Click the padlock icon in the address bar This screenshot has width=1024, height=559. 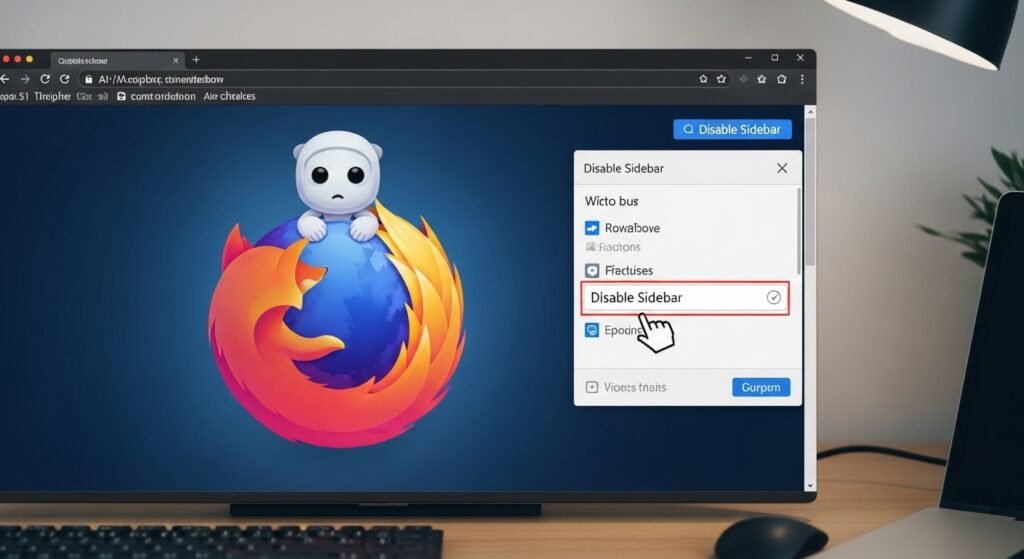pyautogui.click(x=88, y=78)
